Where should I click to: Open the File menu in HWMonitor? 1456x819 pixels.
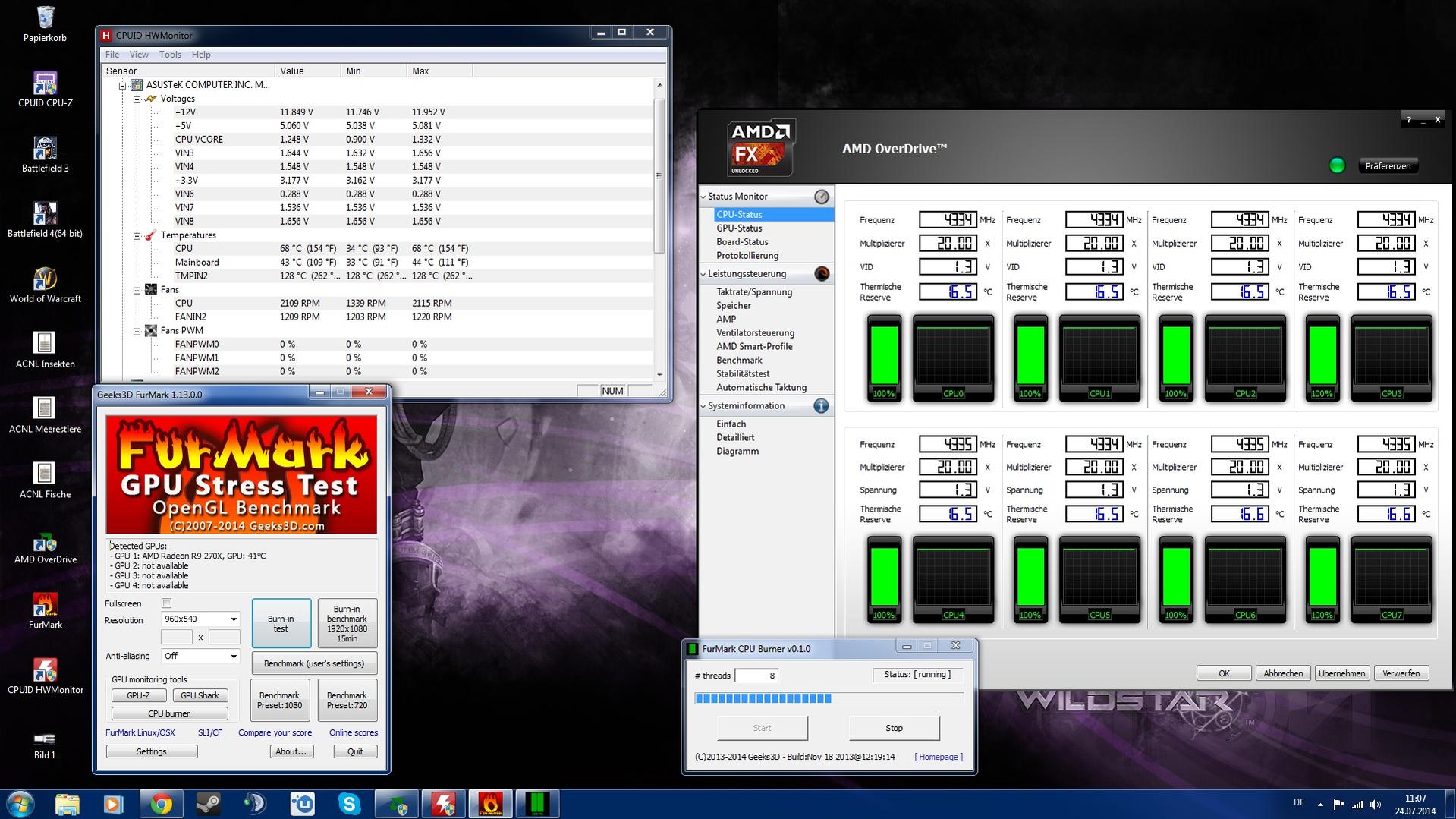pos(112,55)
